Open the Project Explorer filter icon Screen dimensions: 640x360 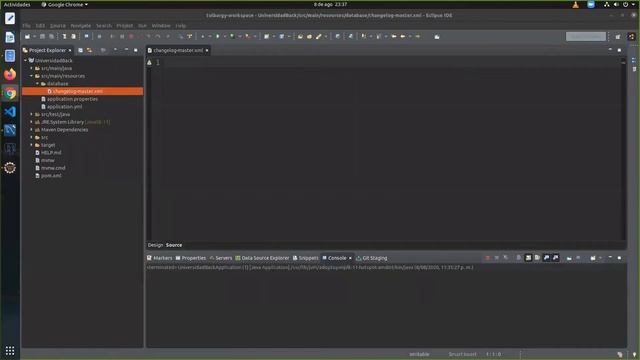coord(103,50)
